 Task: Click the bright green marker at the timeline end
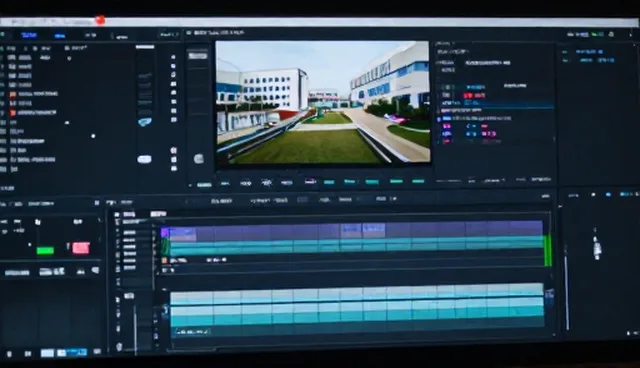[548, 250]
